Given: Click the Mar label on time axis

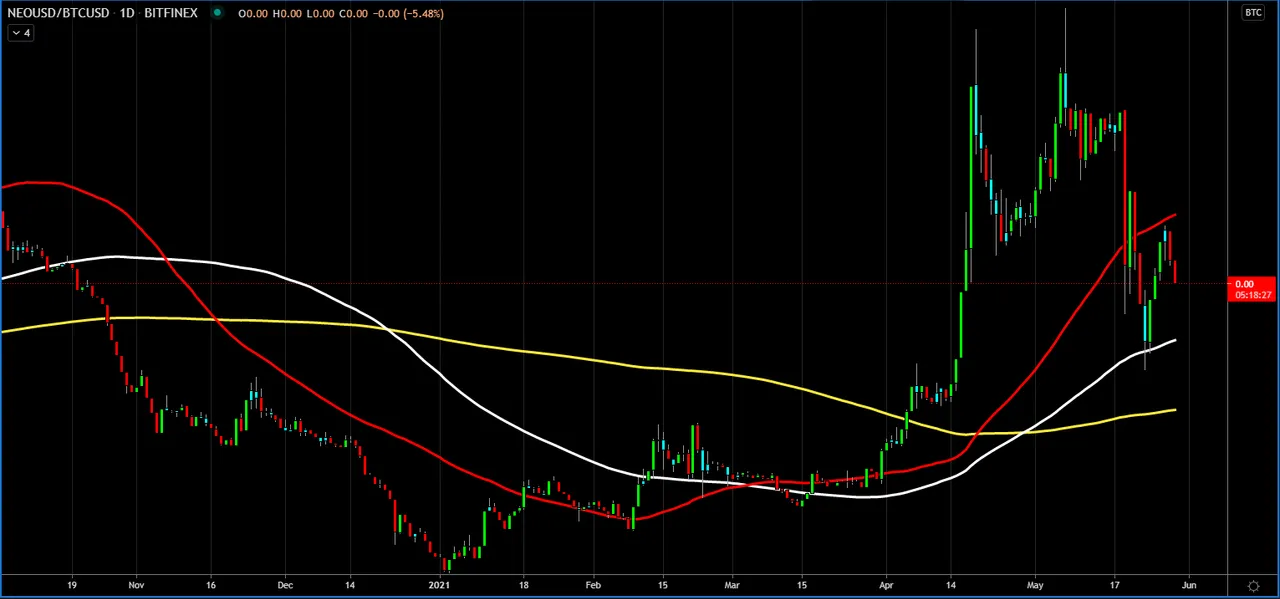Looking at the screenshot, I should (732, 585).
